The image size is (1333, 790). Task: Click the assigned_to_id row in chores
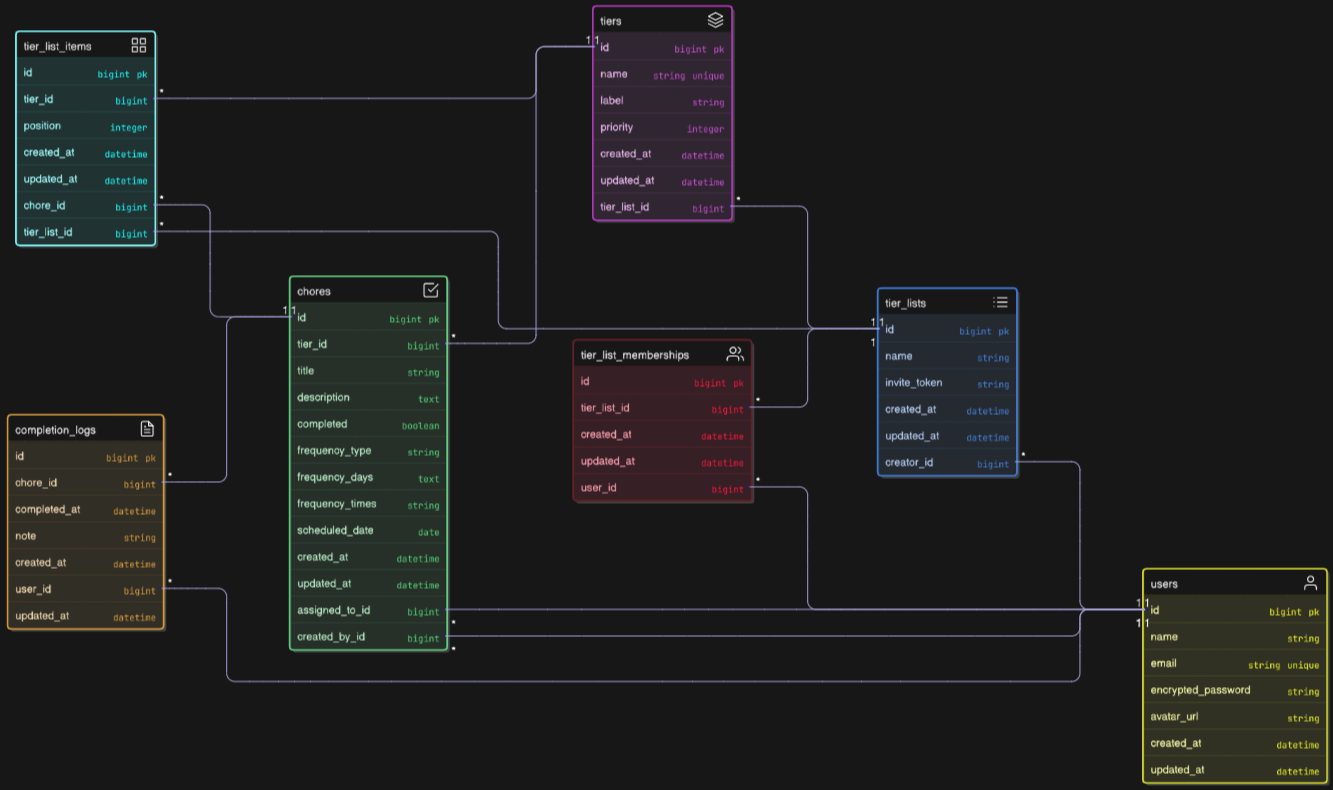pos(369,611)
